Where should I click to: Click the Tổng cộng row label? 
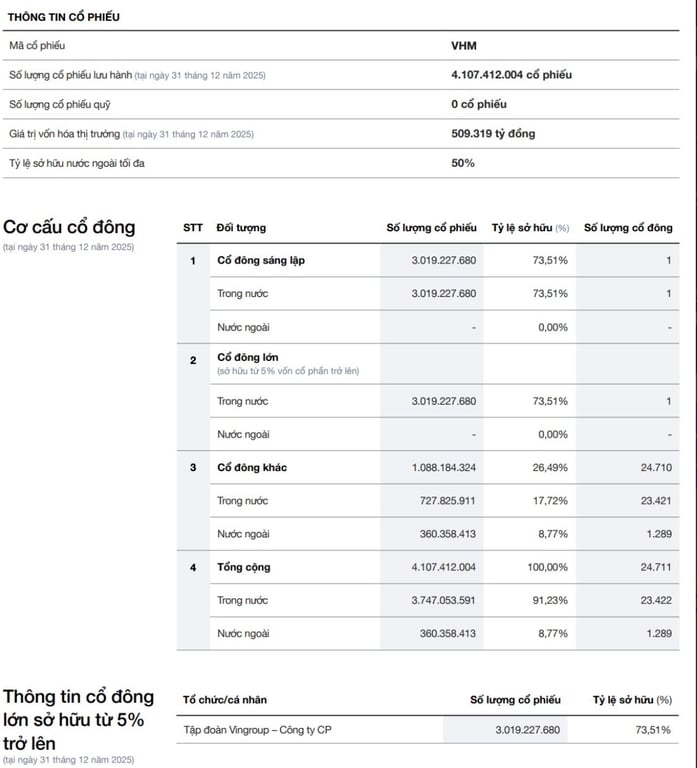244,567
